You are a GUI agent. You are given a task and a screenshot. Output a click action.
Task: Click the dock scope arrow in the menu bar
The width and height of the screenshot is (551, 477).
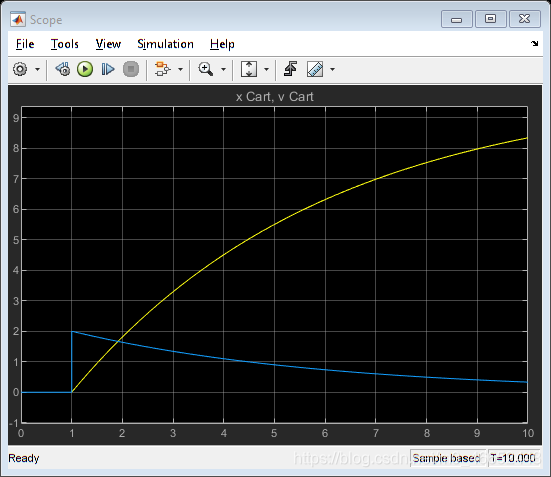click(x=534, y=43)
